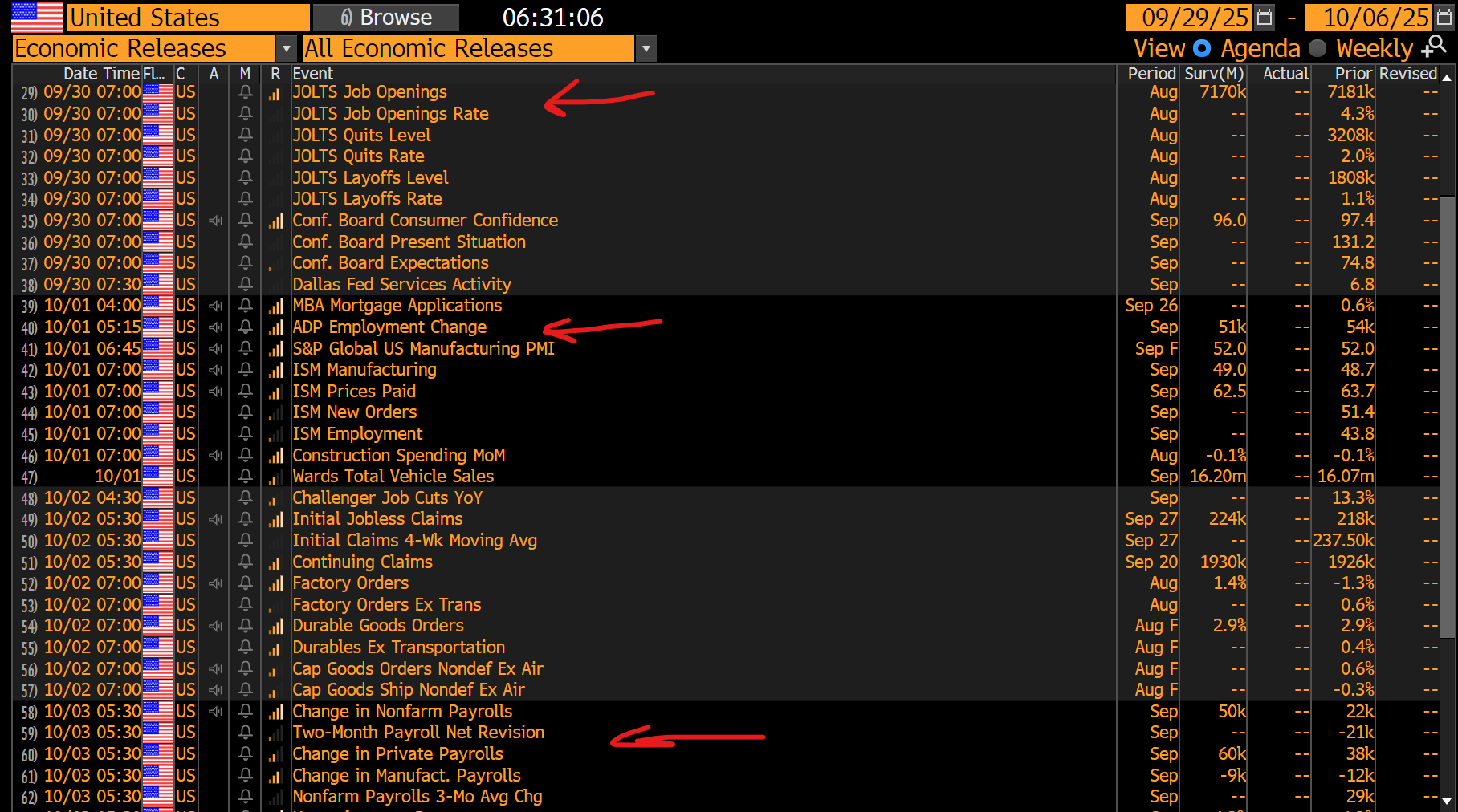Click alert bell for Initial Jobless Claims
1458x812 pixels.
click(246, 519)
